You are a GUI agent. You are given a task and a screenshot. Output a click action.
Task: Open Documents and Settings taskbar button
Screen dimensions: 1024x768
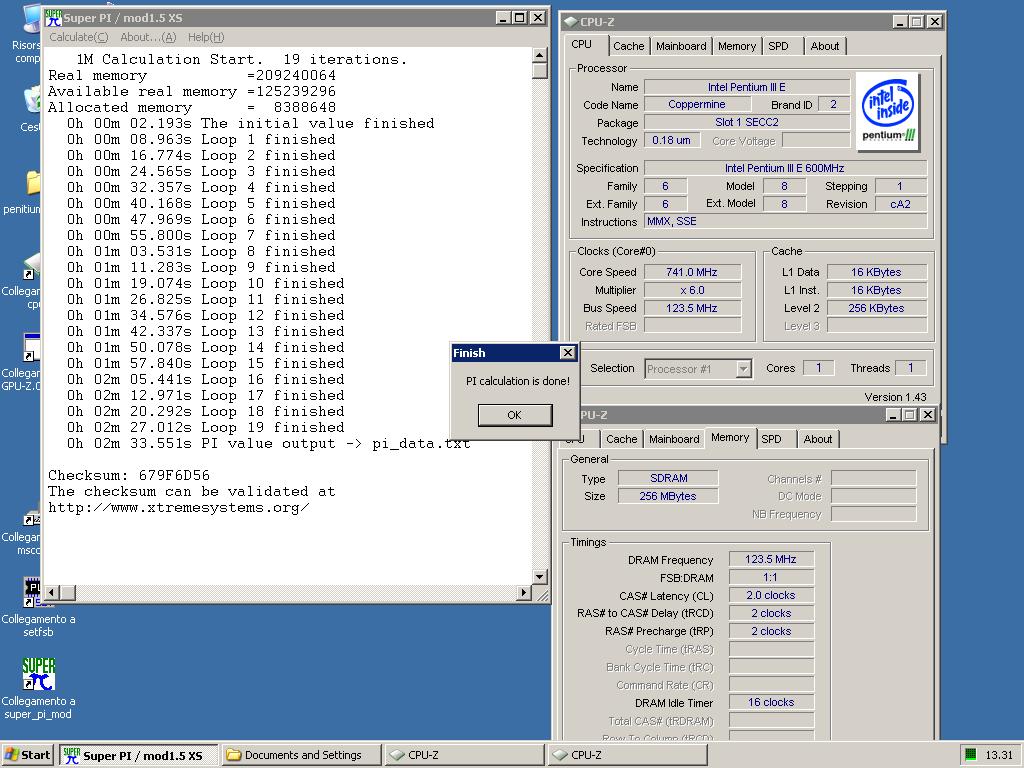pos(301,755)
